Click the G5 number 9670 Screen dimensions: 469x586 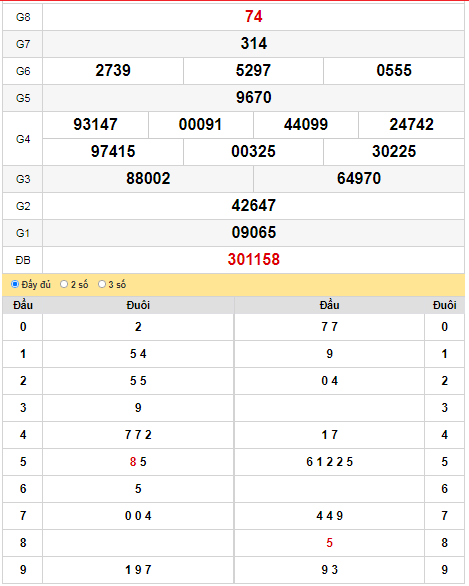click(x=254, y=98)
